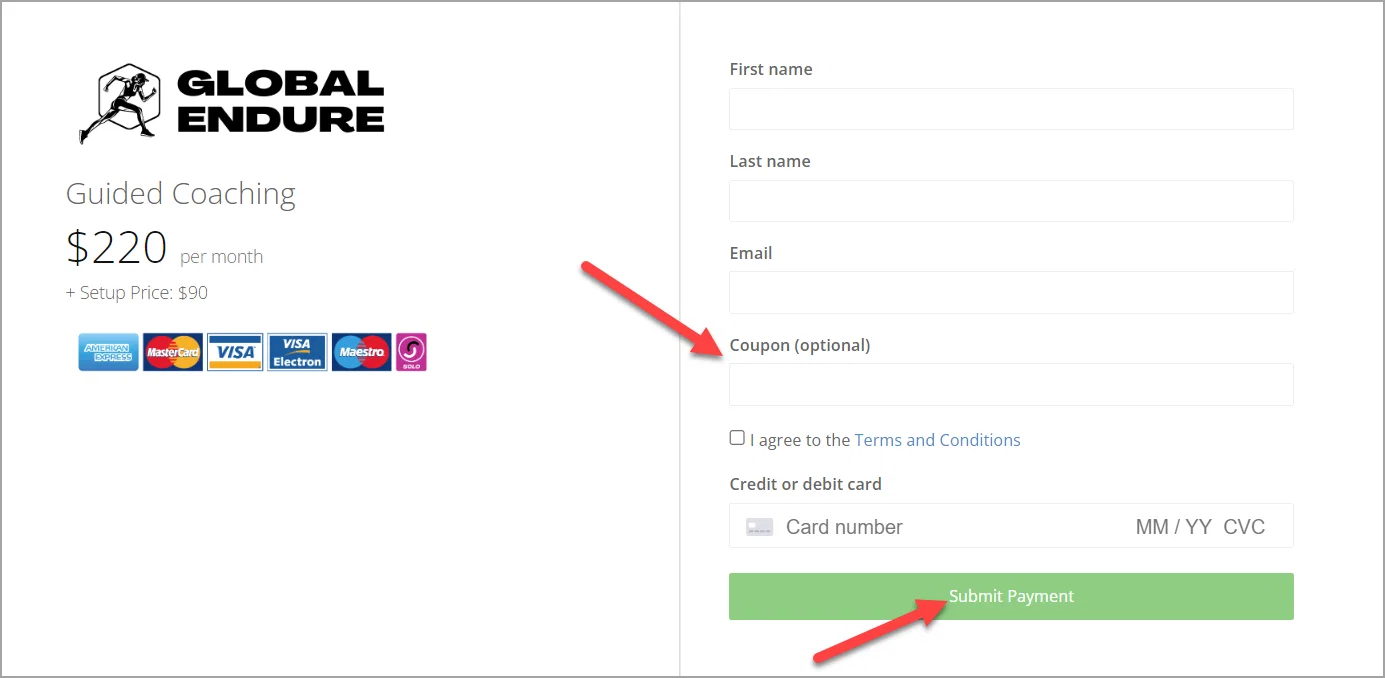The height and width of the screenshot is (678, 1385).
Task: Click the Visa Electron card icon
Action: (x=298, y=352)
